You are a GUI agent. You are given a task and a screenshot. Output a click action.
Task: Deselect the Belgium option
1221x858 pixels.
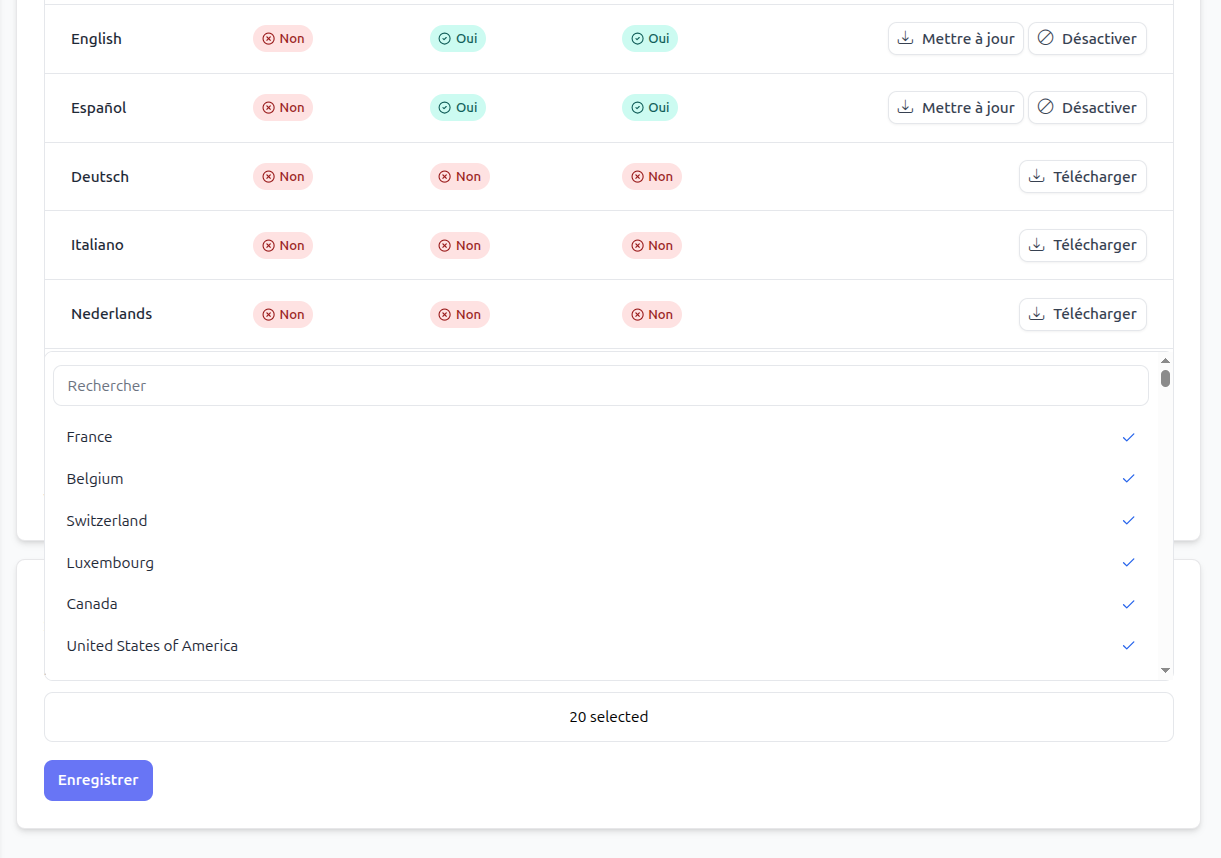point(601,479)
